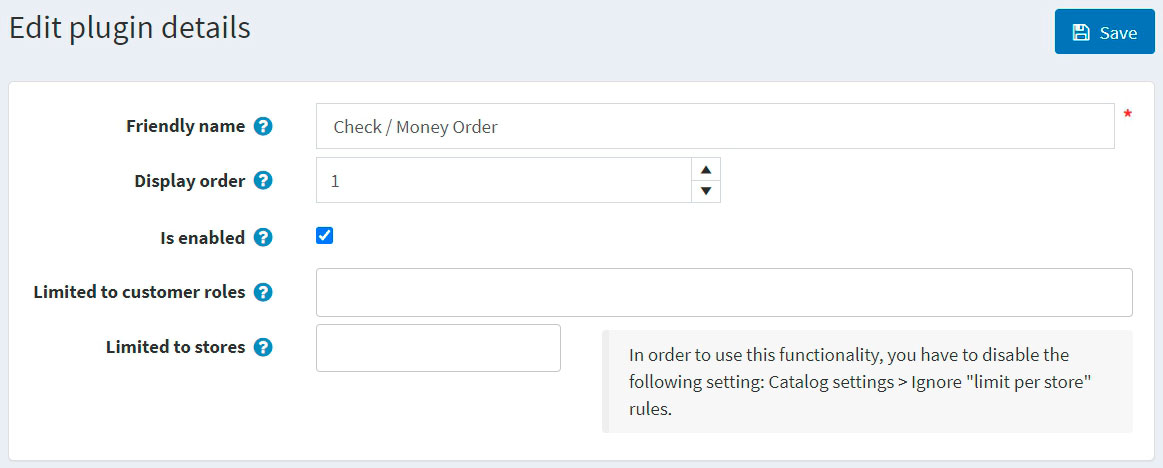
Task: Save the plugin details
Action: tap(1104, 32)
